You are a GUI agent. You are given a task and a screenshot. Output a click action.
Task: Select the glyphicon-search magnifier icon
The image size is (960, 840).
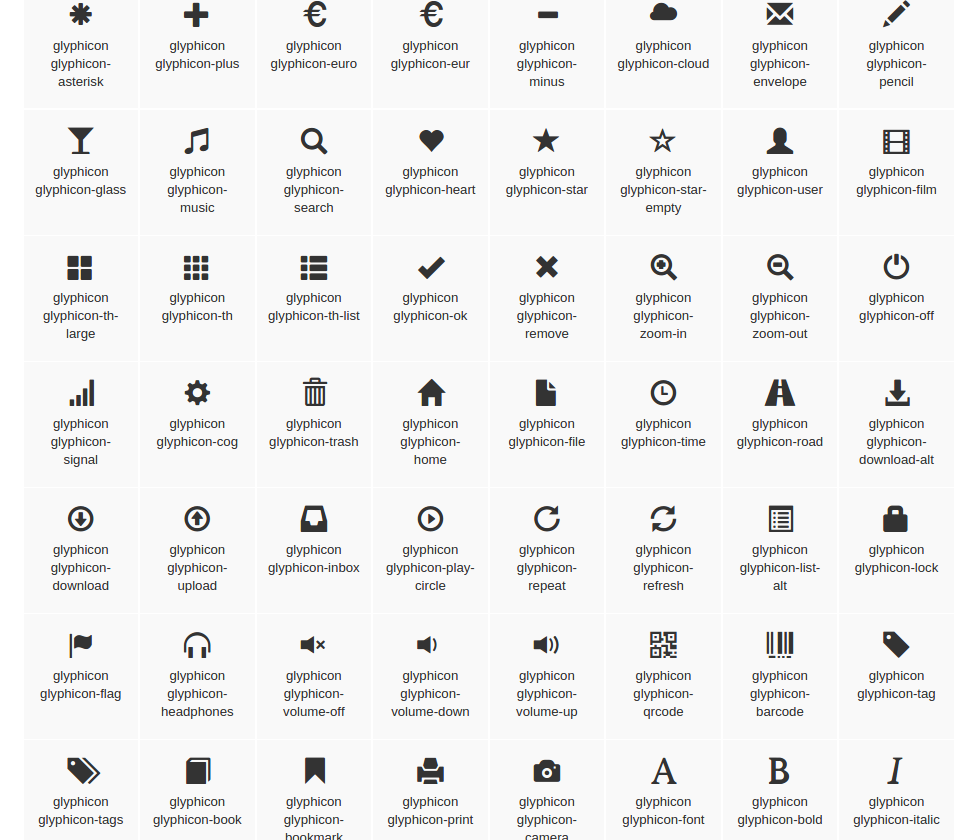coord(314,141)
